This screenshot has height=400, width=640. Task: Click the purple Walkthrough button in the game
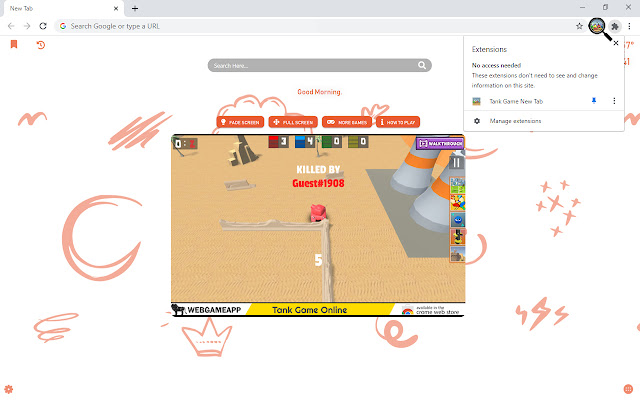tap(440, 144)
